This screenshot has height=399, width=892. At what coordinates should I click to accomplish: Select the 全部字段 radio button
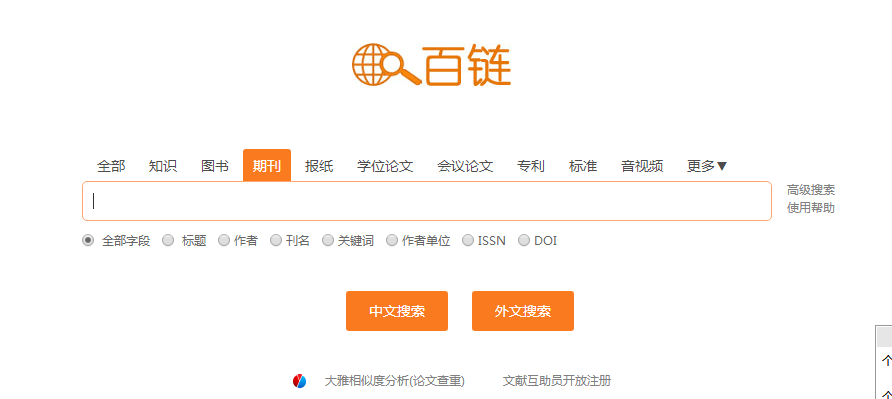pos(88,241)
